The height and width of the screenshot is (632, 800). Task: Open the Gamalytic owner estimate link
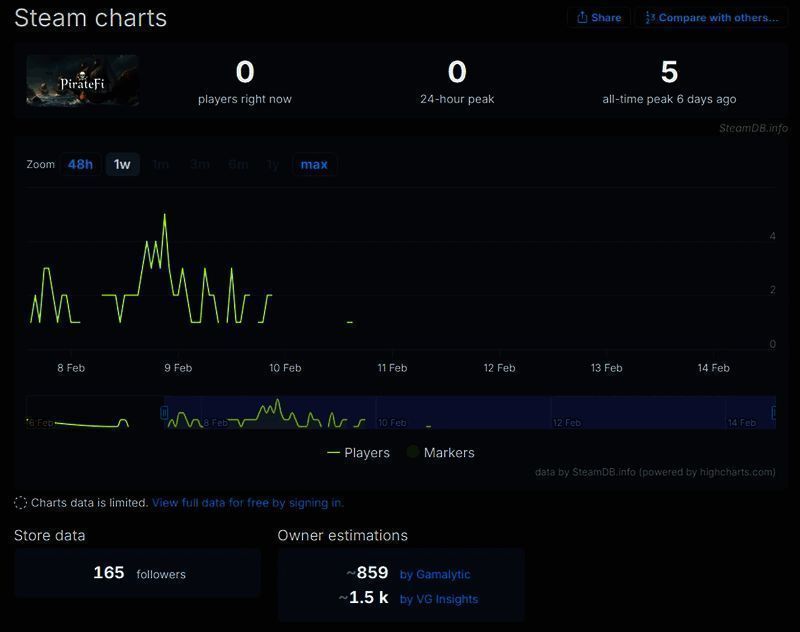(435, 574)
